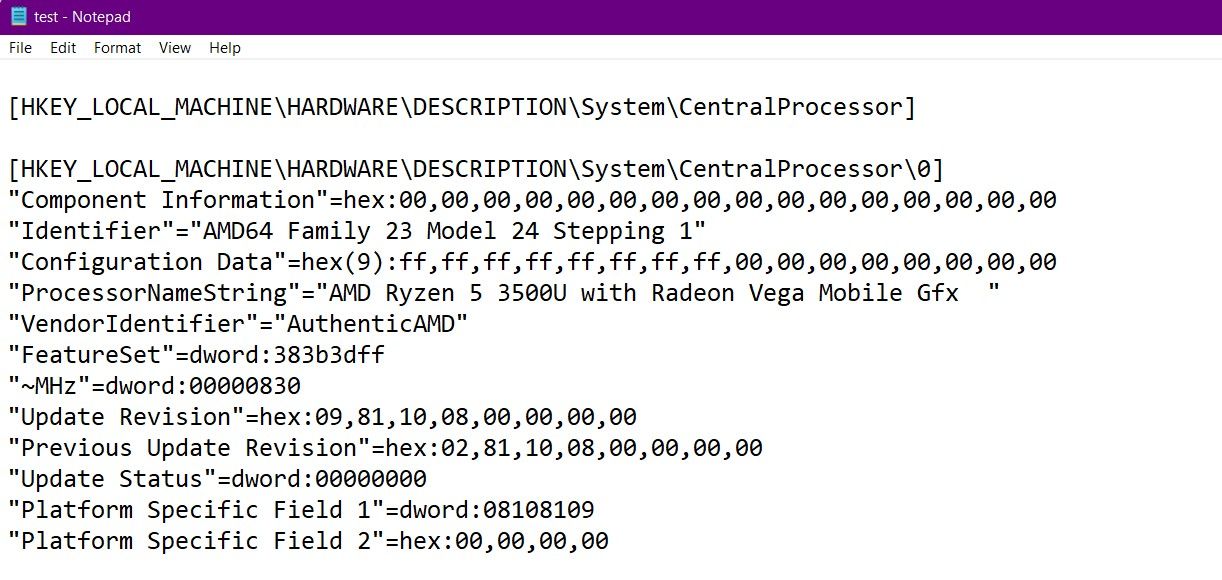This screenshot has height=580, width=1222.
Task: Open the View menu
Action: point(174,48)
